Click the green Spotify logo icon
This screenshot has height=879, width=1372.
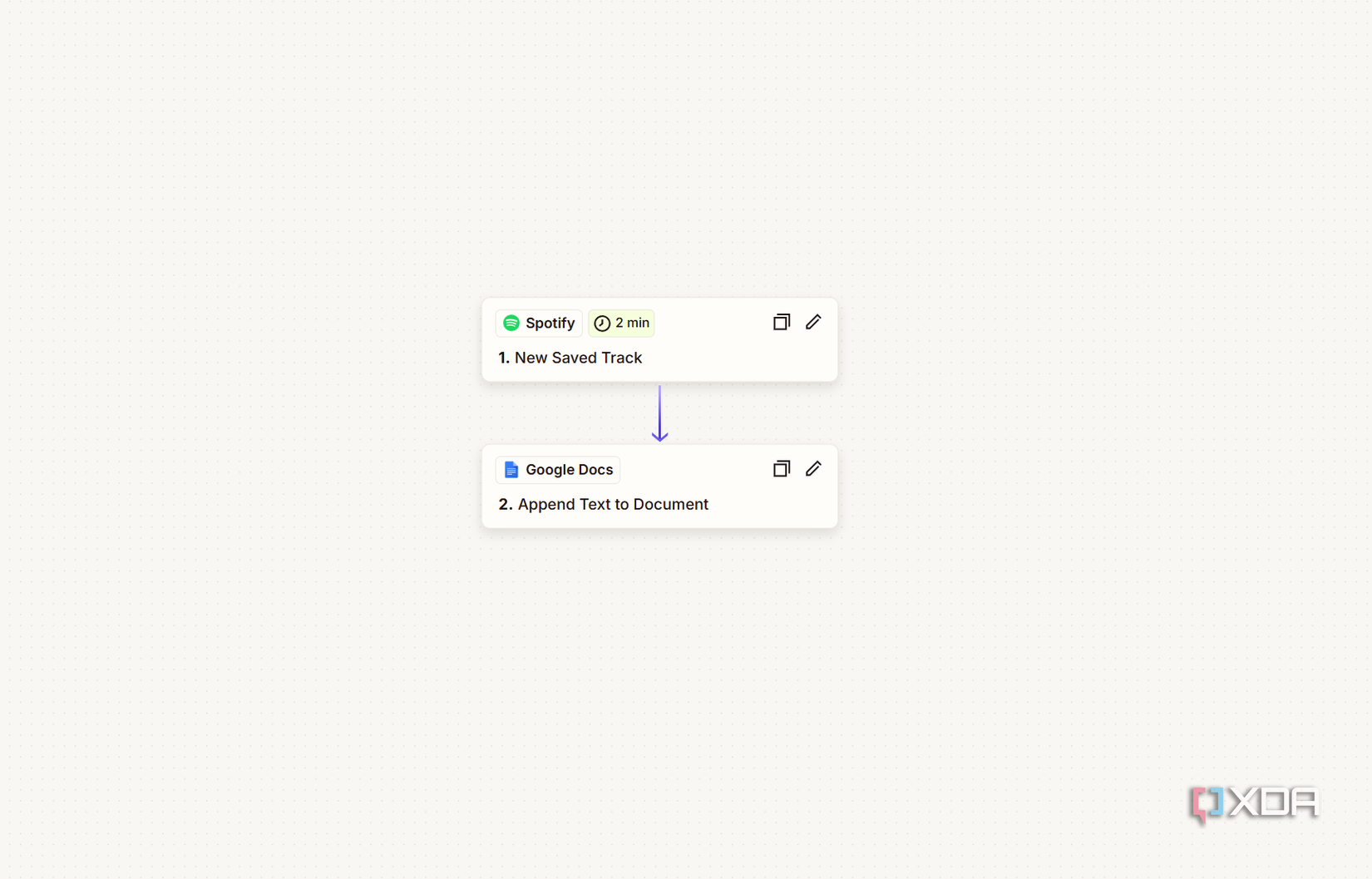click(x=511, y=323)
